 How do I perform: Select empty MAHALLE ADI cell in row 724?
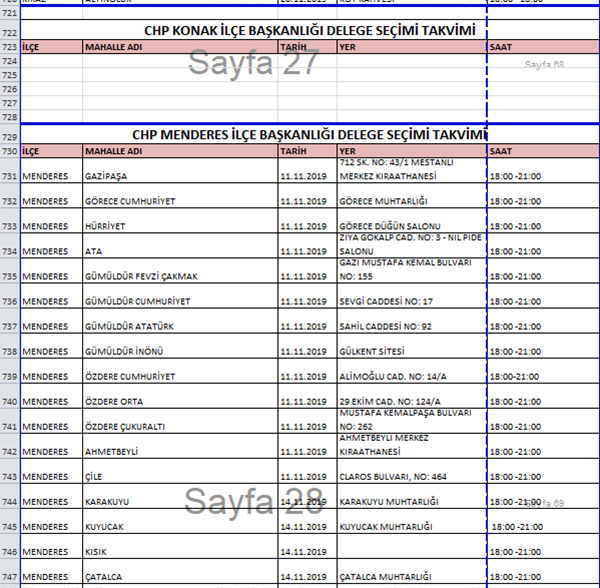pyautogui.click(x=180, y=61)
